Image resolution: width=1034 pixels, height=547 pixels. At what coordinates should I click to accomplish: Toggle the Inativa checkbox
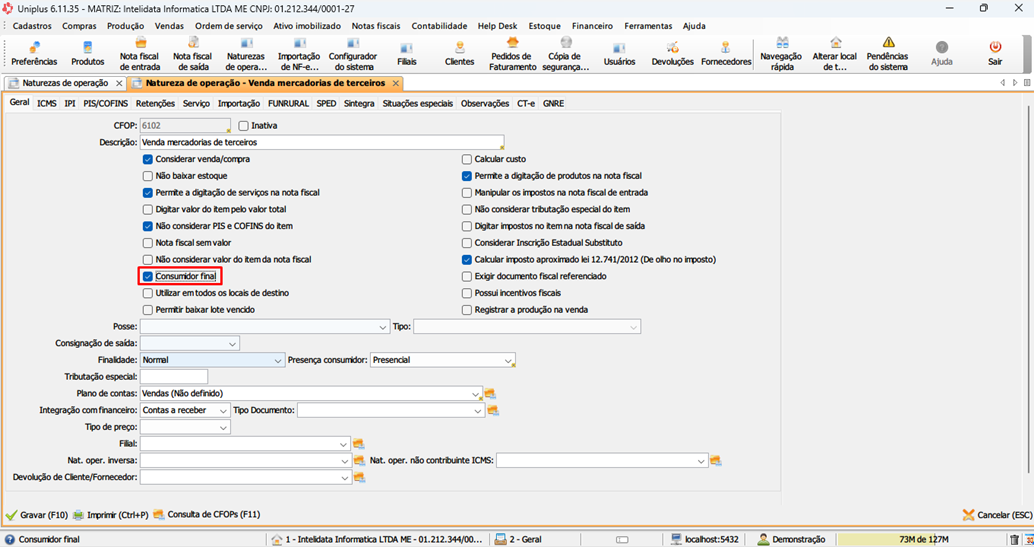tap(243, 125)
